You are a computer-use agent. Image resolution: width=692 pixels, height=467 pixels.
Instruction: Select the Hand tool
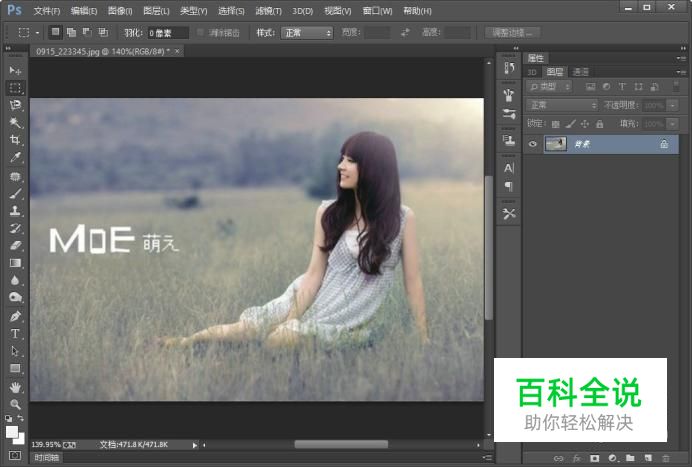(x=15, y=388)
